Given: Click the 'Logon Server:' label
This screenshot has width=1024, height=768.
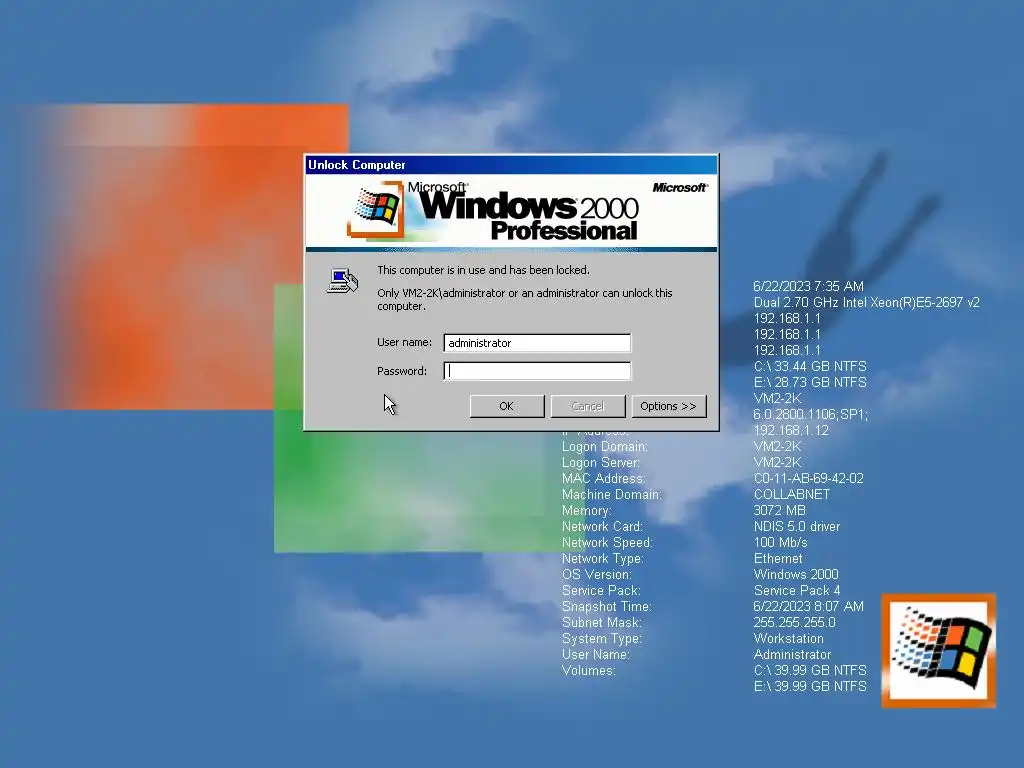Looking at the screenshot, I should [601, 462].
